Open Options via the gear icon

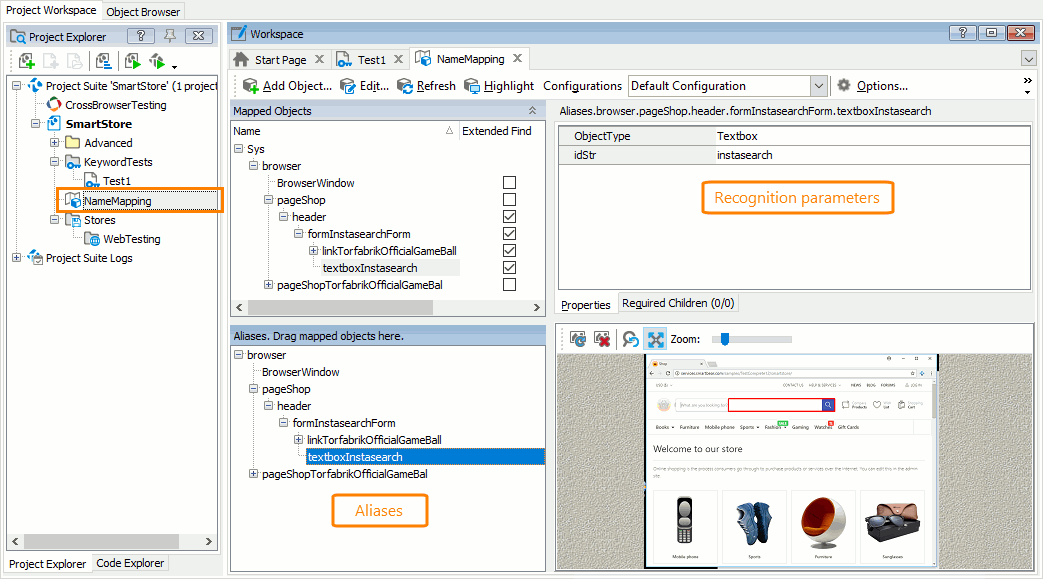(x=844, y=86)
